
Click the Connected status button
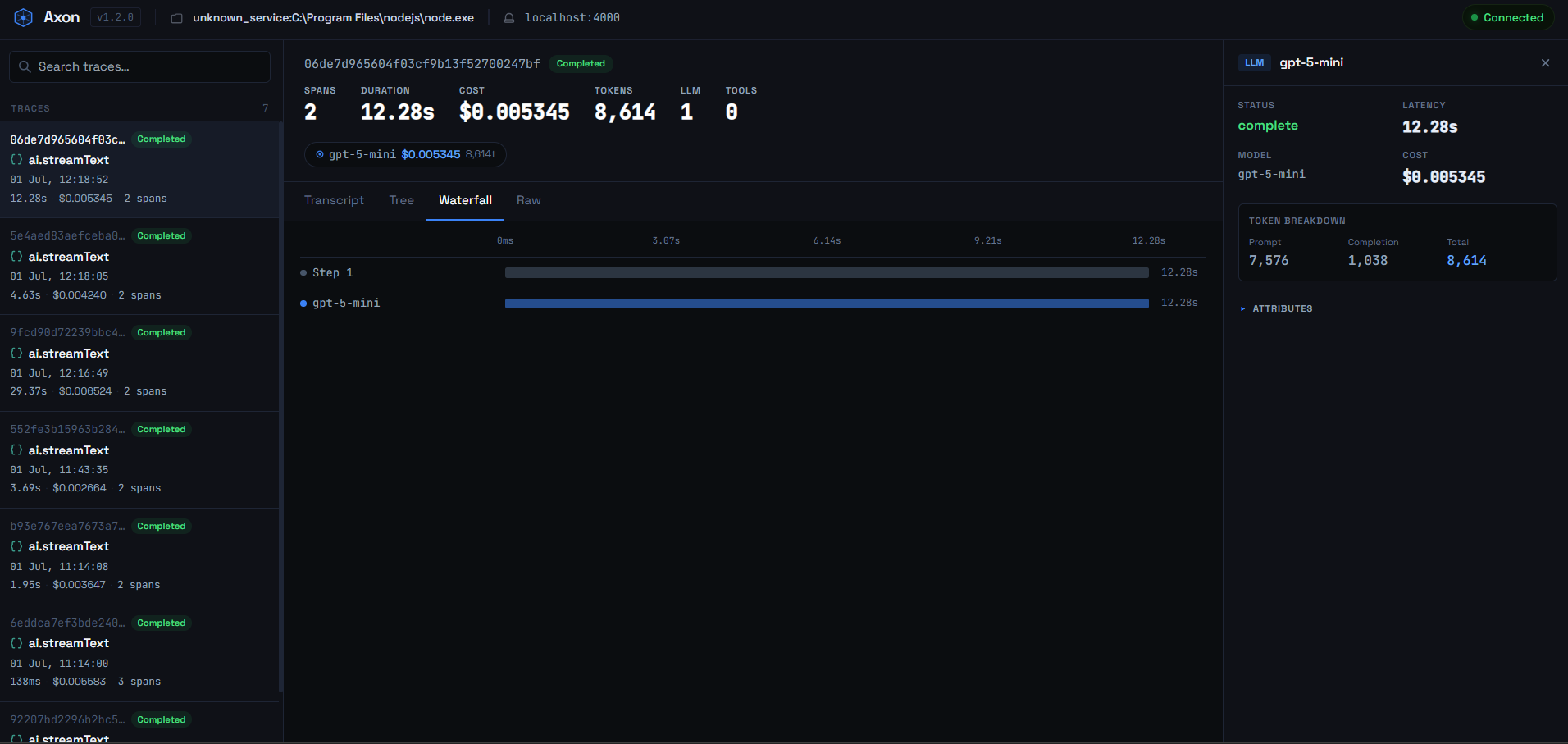click(1507, 17)
